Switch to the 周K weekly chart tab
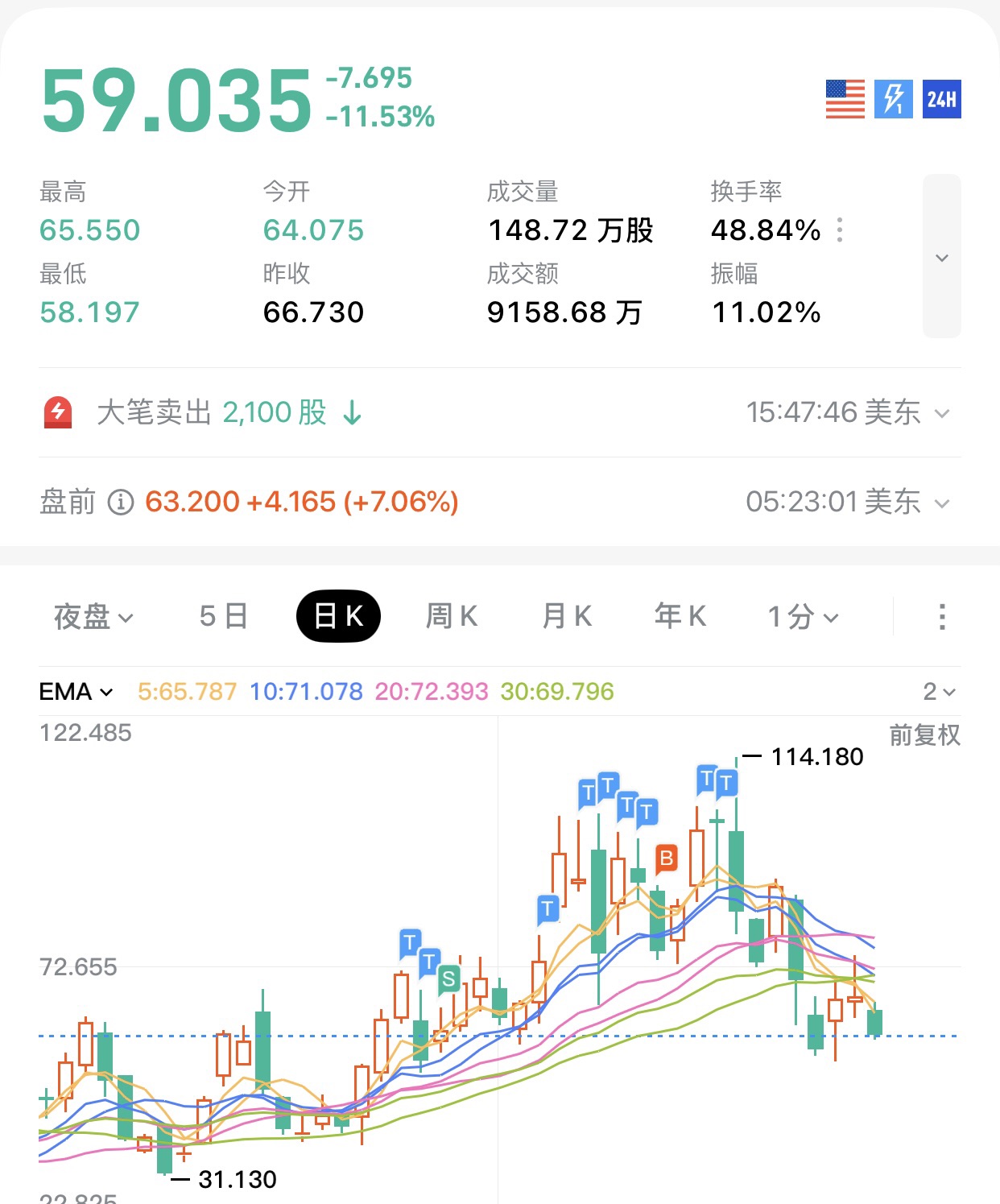 coord(452,617)
